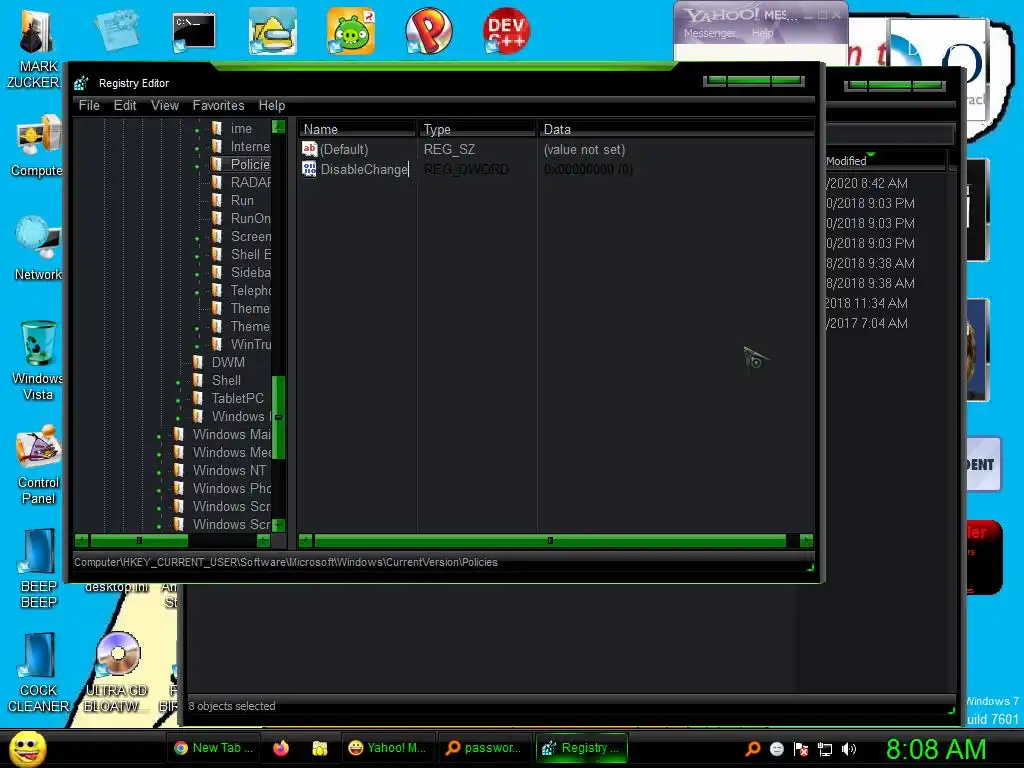Open the Control Panel desktop icon
Image resolution: width=1024 pixels, height=768 pixels.
(x=38, y=465)
